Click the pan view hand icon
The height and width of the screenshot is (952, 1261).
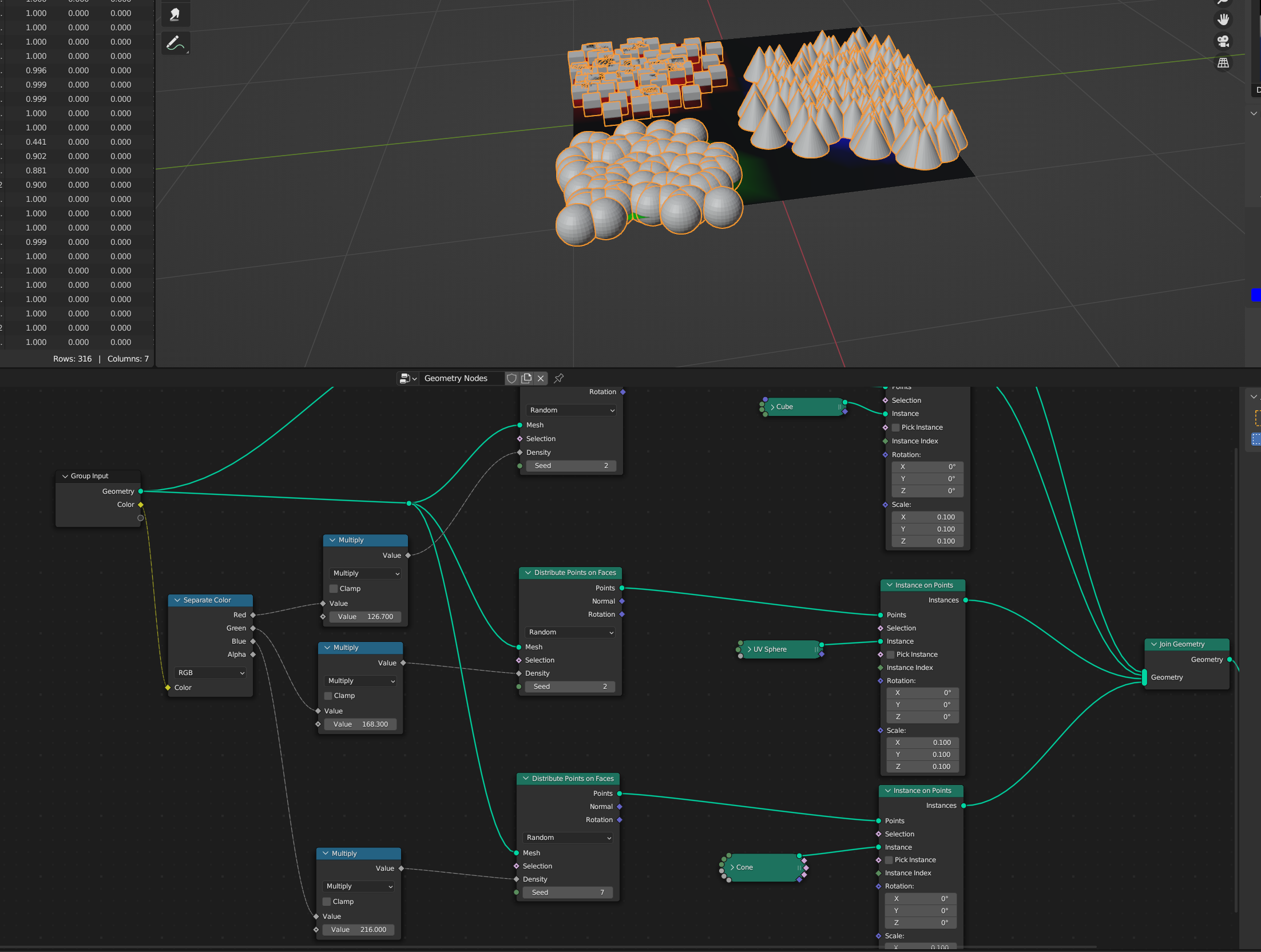click(x=1223, y=19)
